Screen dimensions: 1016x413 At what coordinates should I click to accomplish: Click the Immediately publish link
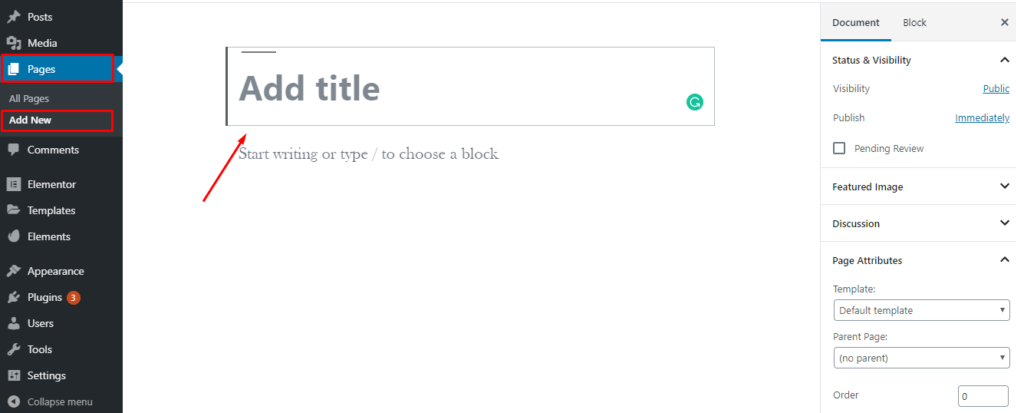pos(982,118)
